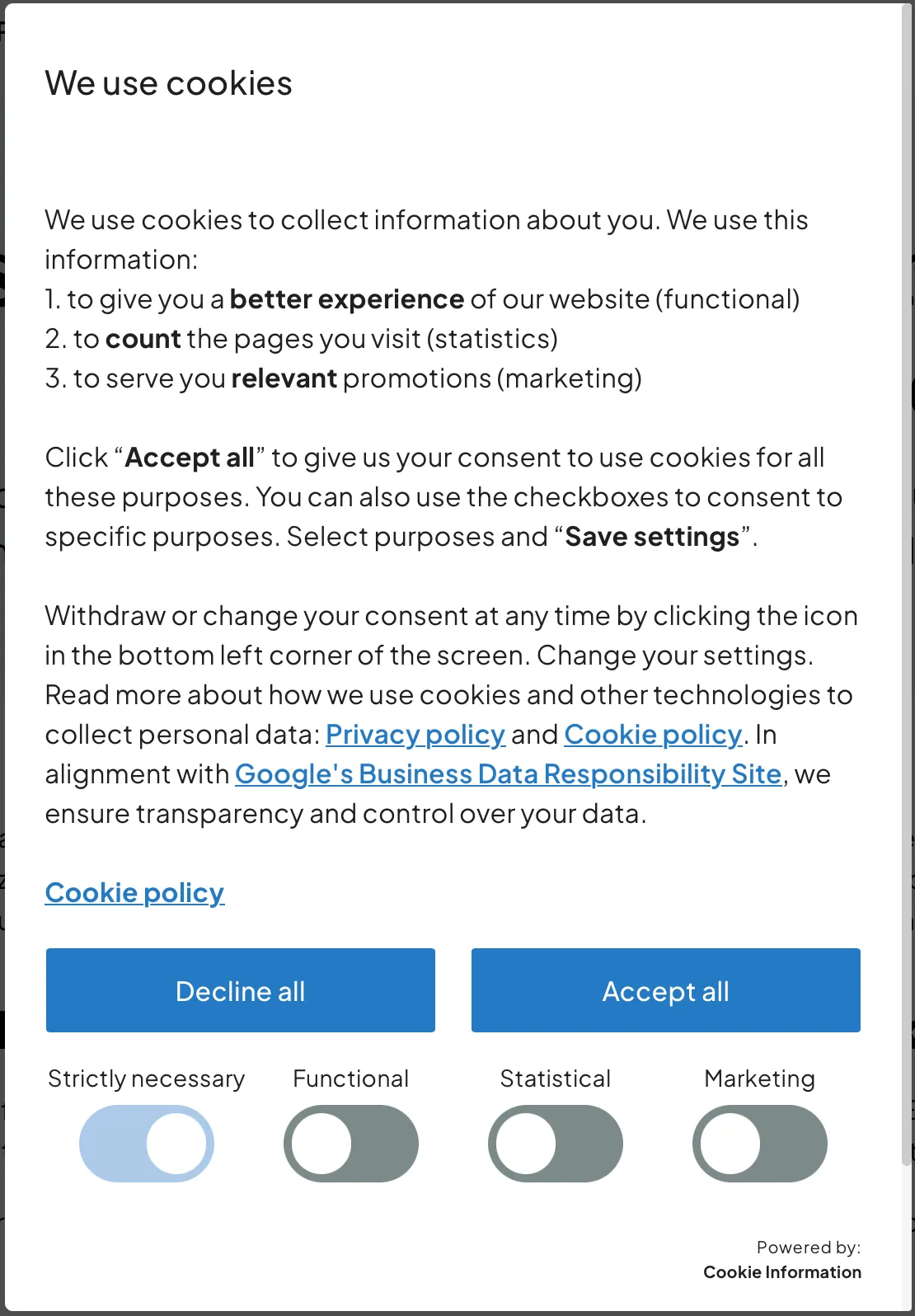Enable the Marketing cookies toggle
This screenshot has height=1316, width=915.
click(x=759, y=1144)
